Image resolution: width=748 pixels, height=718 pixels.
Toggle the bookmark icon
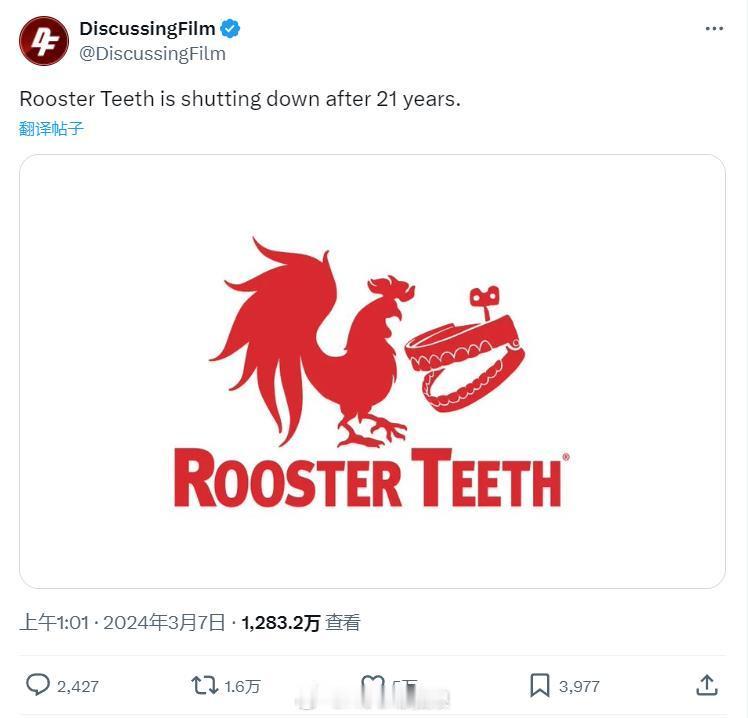click(x=540, y=685)
